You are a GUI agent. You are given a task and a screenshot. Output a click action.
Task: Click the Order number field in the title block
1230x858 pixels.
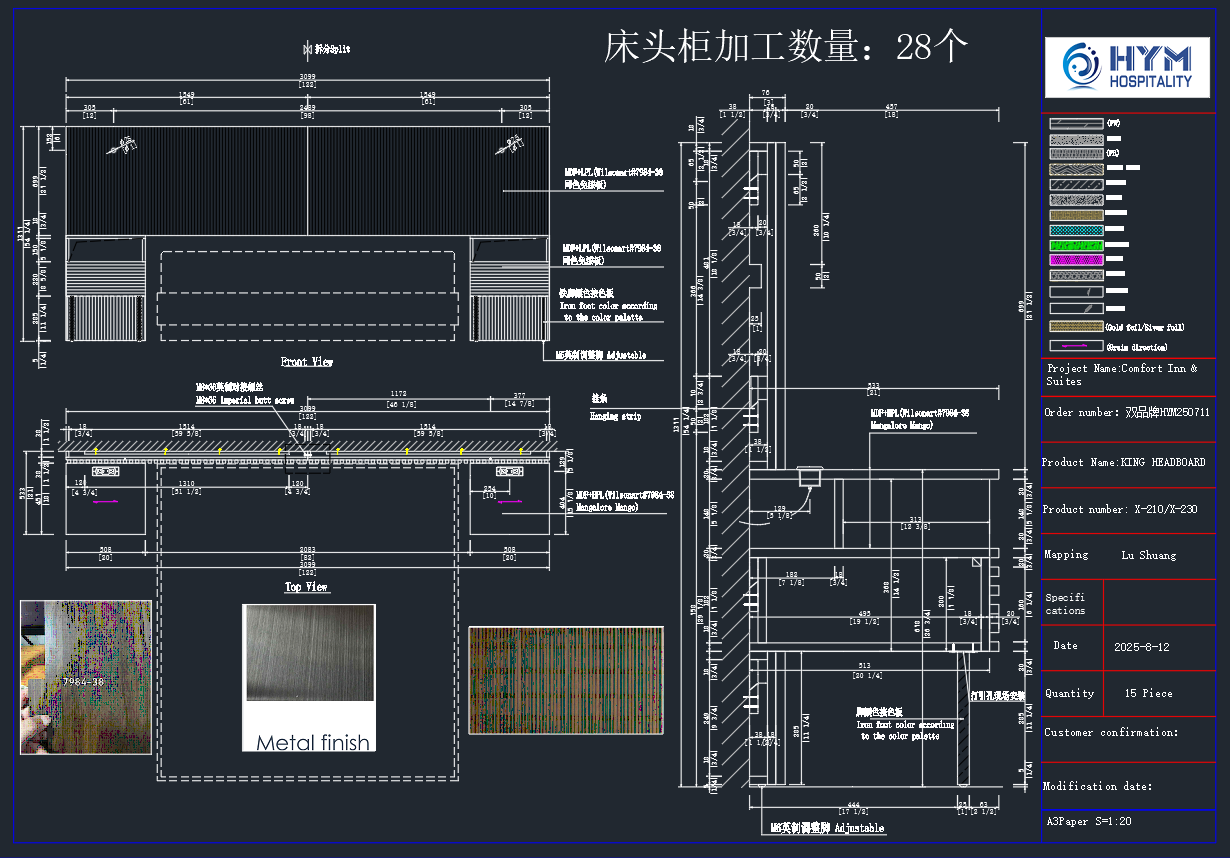point(1127,412)
